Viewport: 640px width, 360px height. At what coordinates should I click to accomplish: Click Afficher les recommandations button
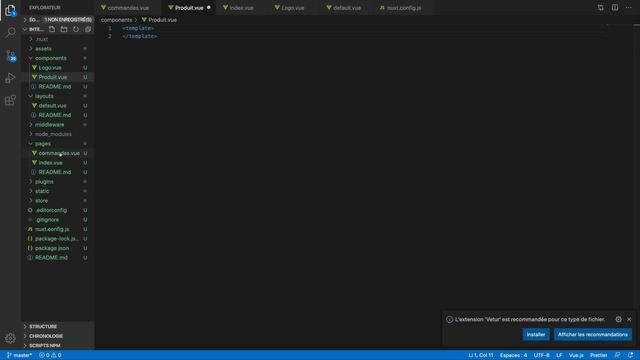(x=593, y=334)
